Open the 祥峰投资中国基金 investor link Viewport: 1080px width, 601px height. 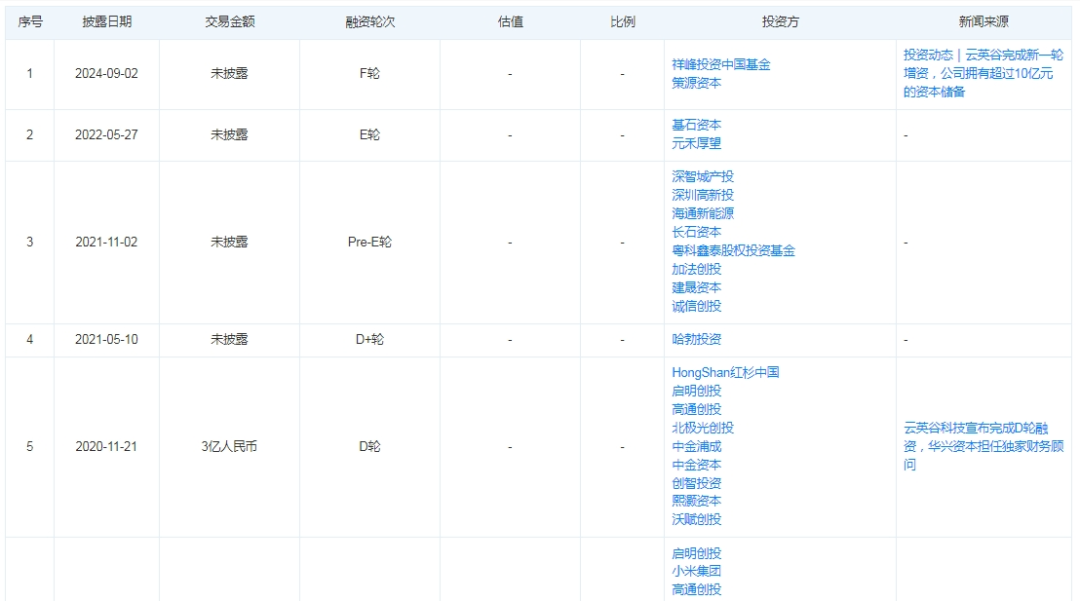point(720,65)
